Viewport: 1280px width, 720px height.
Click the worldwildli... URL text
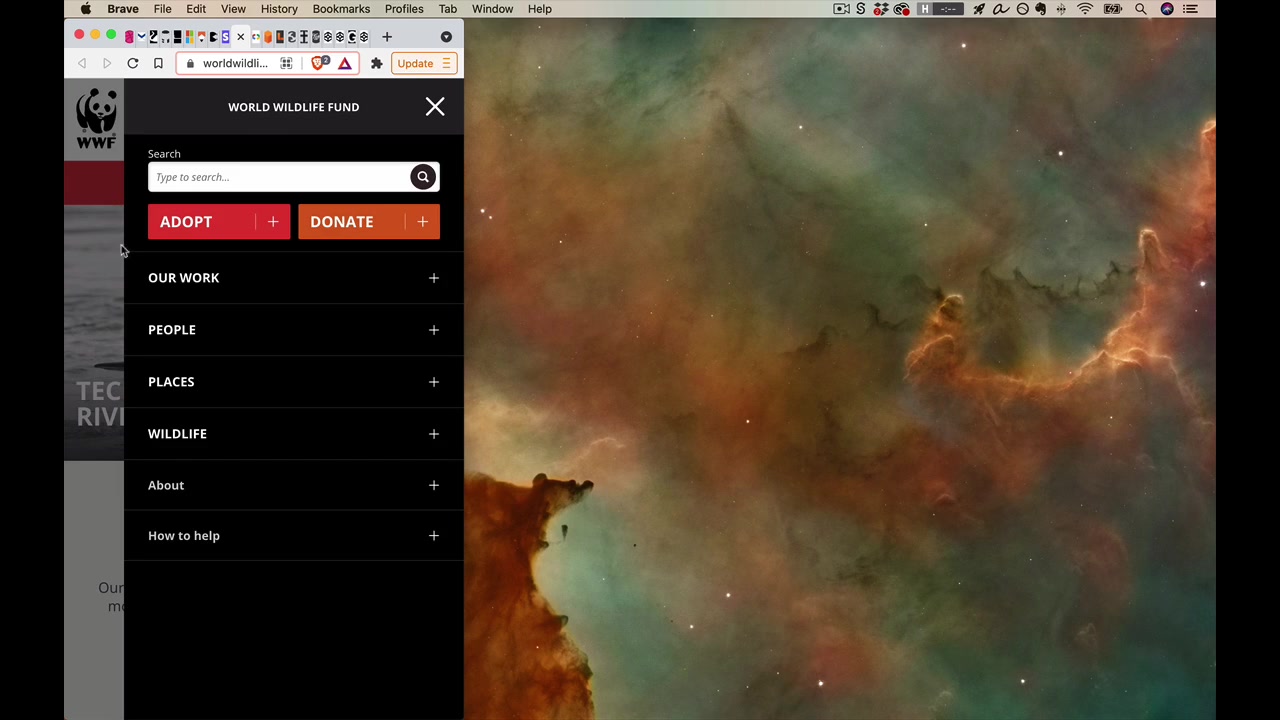point(235,63)
